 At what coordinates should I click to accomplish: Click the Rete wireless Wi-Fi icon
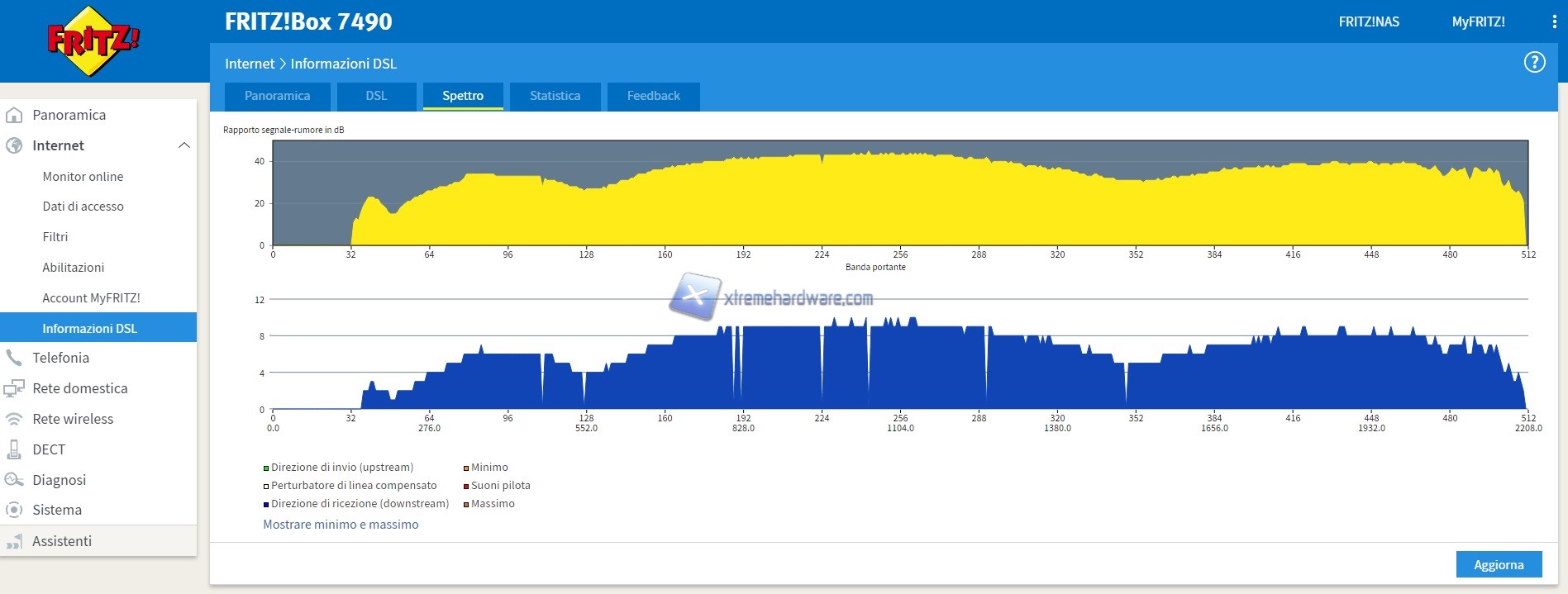(x=14, y=419)
